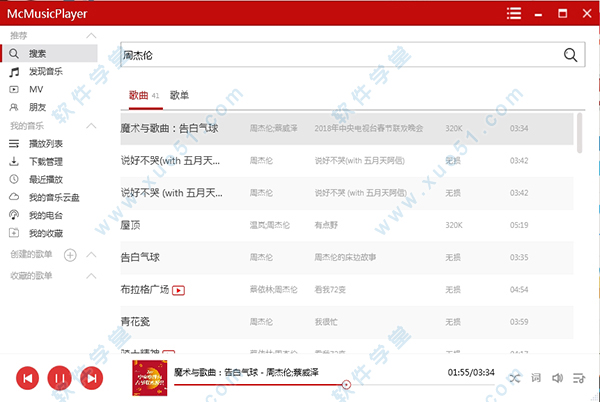600x402 pixels.
Task: Add a new playlist with the plus icon
Action: (71, 255)
